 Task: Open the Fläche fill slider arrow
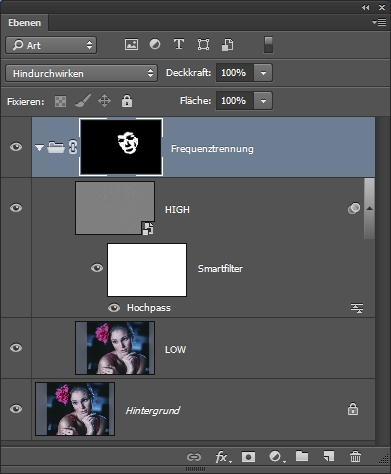263,101
